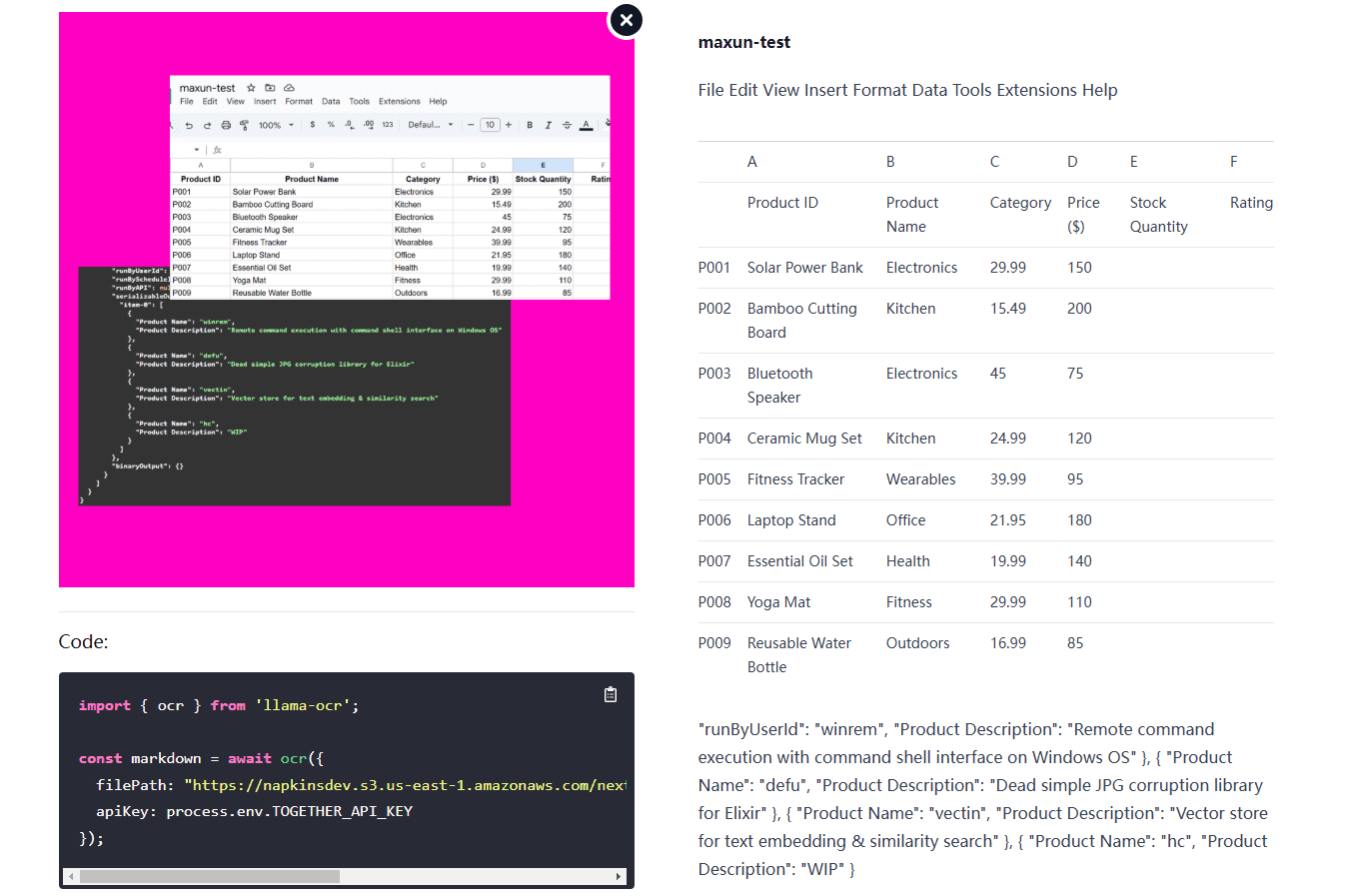Viewport: 1348px width, 896px height.
Task: Open the uploaded spreadsheet screenshot image
Action: tap(347, 300)
